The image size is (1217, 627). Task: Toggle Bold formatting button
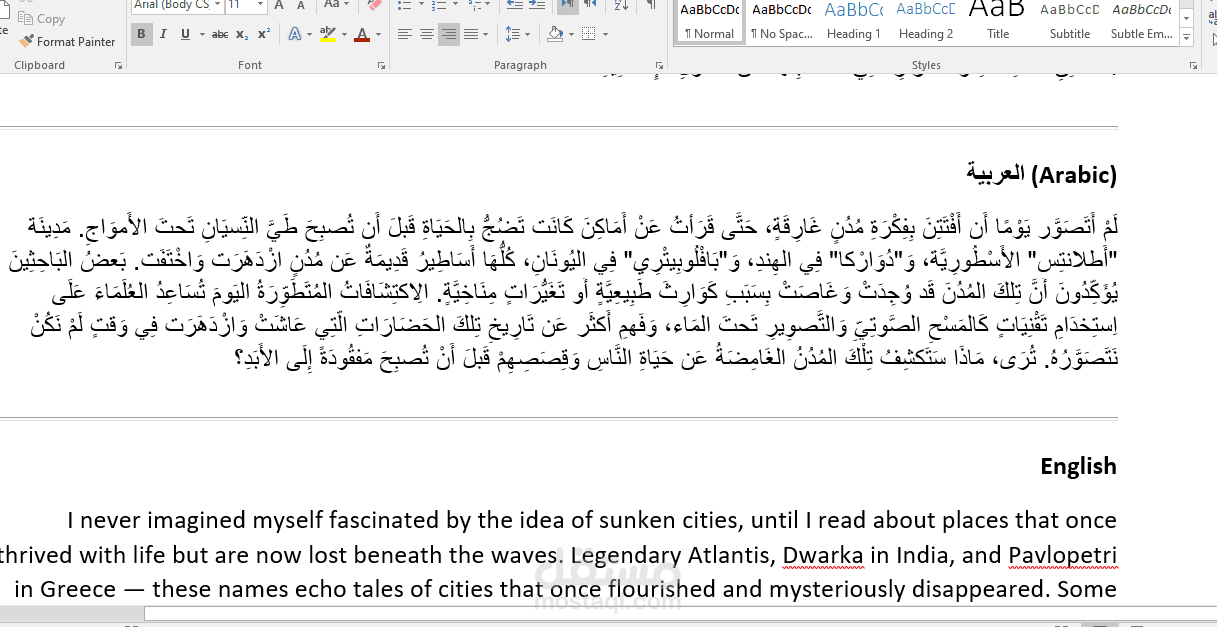point(141,34)
